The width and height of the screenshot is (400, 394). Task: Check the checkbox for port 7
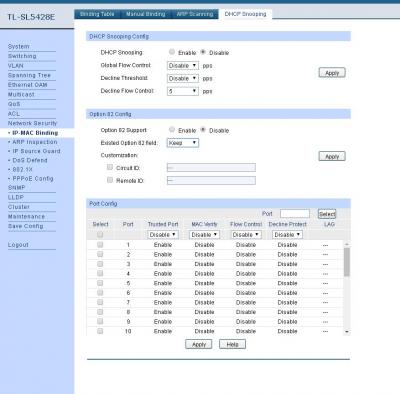[x=100, y=302]
